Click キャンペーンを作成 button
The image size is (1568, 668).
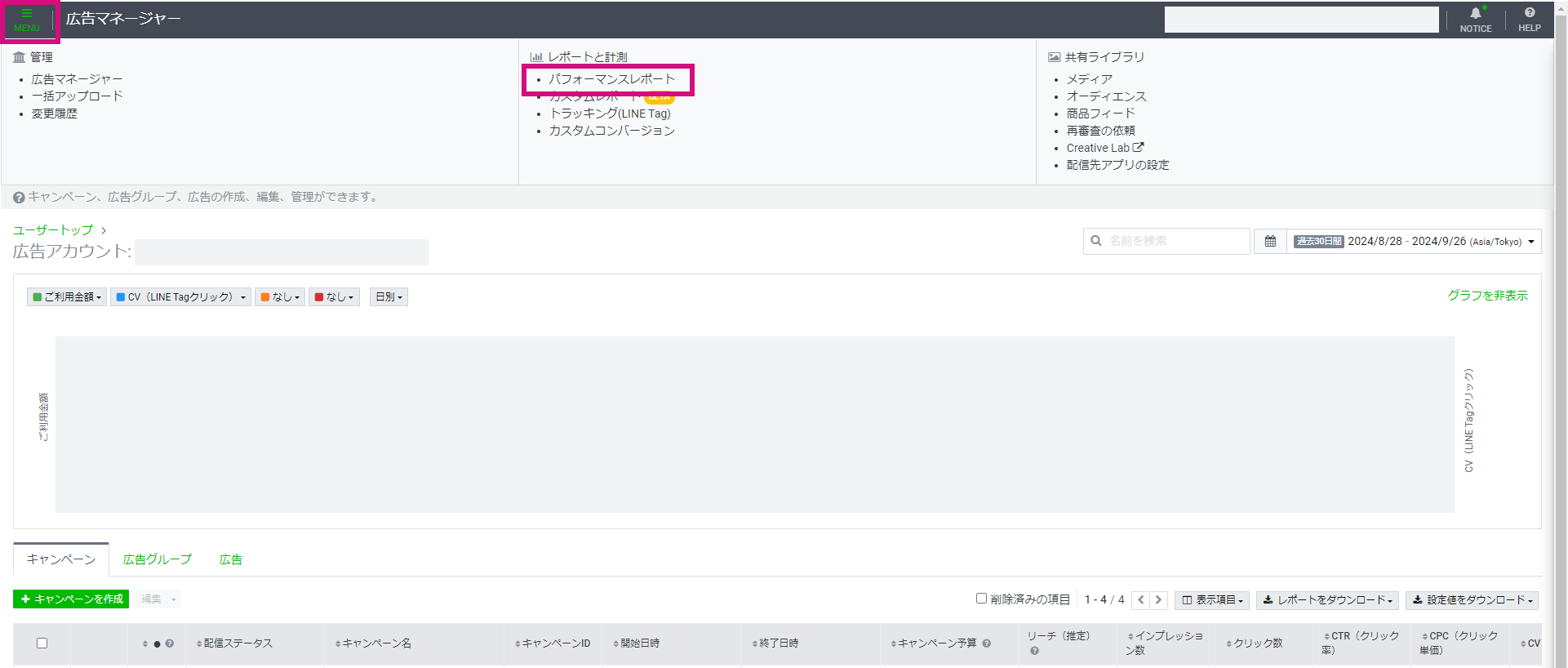[71, 599]
